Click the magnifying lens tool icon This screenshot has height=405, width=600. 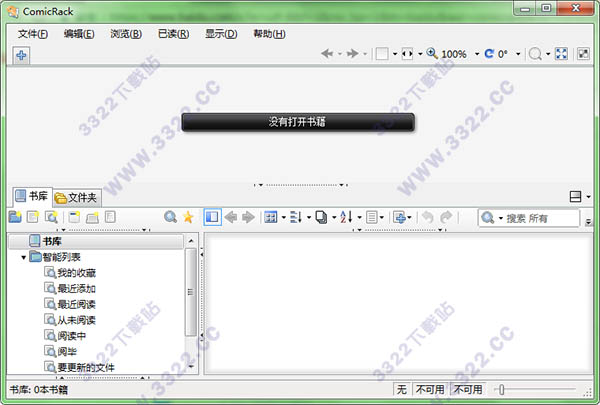(535, 54)
